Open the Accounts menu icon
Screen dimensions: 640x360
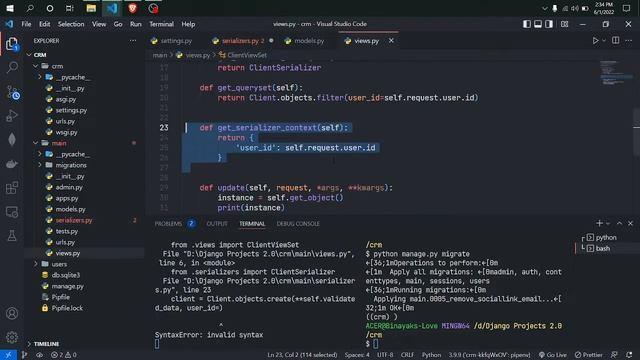pyautogui.click(x=12, y=313)
